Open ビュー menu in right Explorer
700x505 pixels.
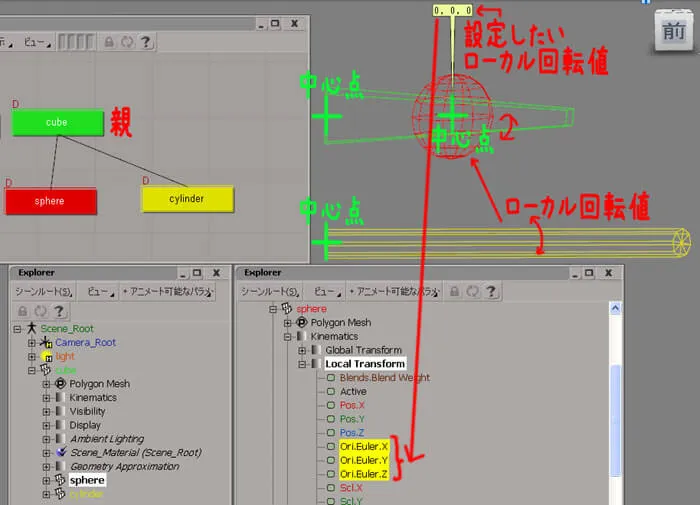[326, 292]
